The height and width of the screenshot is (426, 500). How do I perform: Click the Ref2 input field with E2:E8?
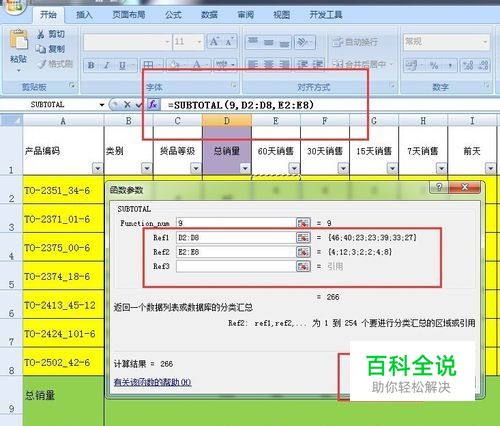click(236, 252)
